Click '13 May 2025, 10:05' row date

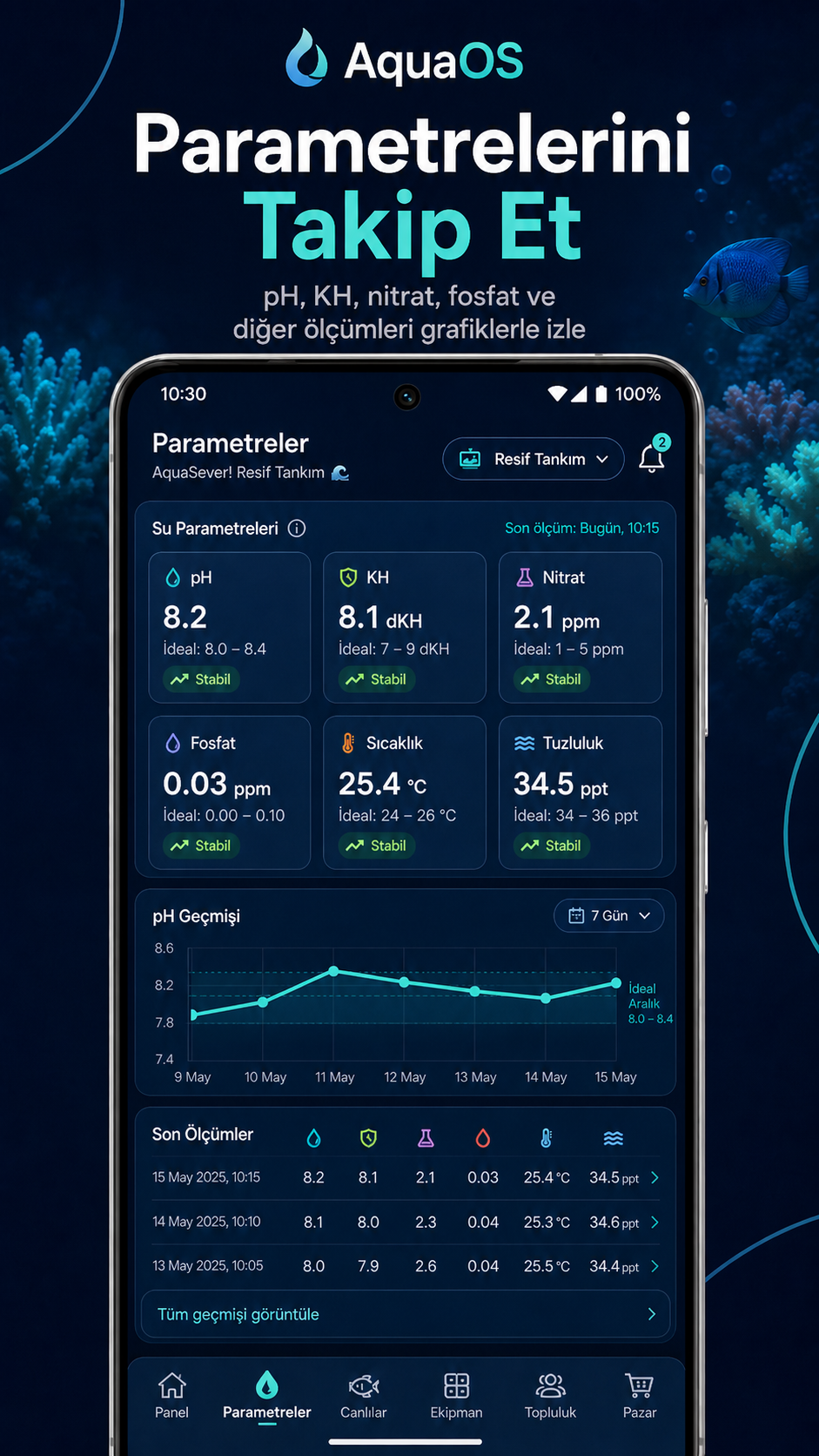[x=207, y=1265]
